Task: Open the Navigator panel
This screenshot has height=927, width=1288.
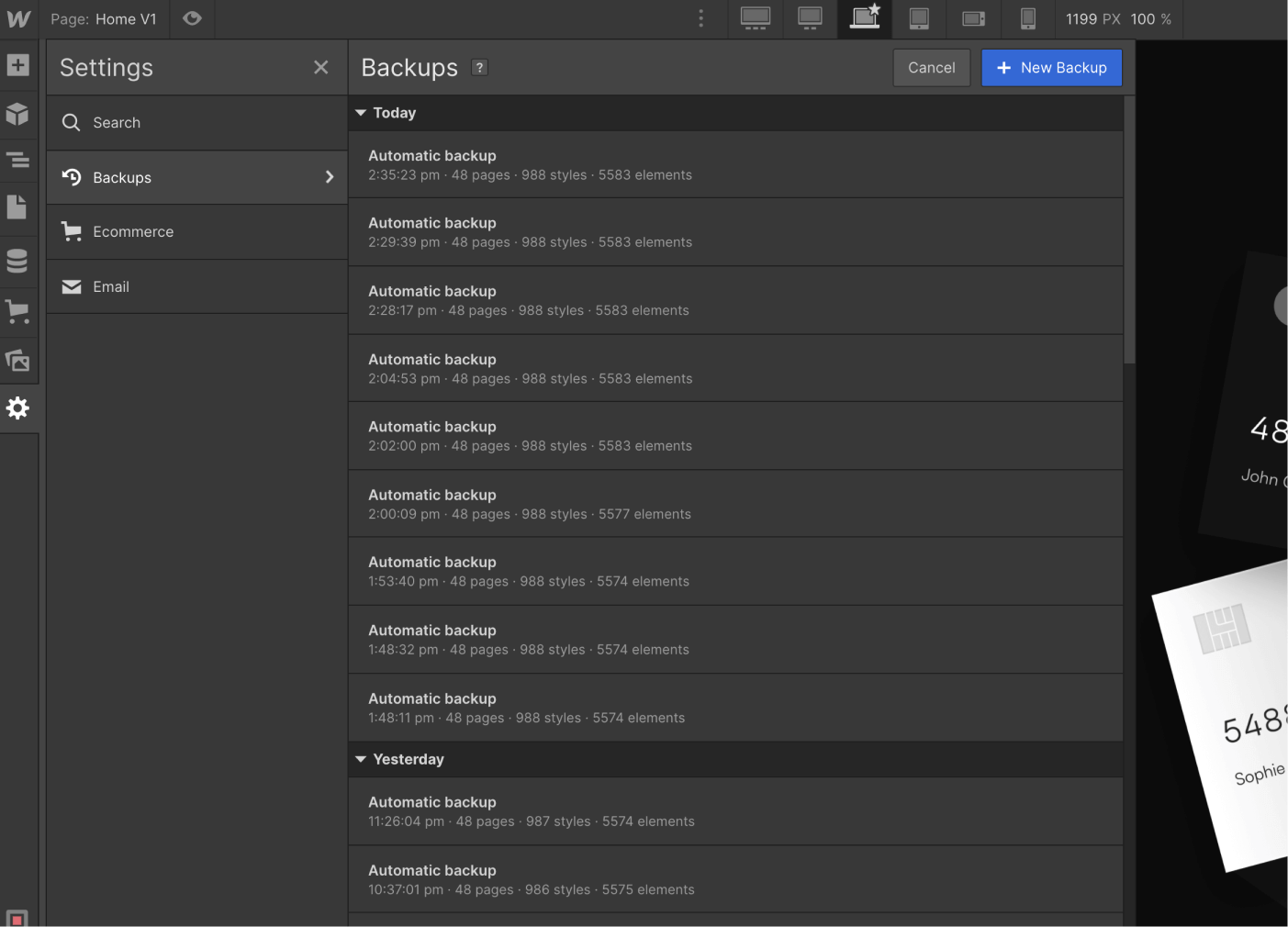Action: point(18,160)
